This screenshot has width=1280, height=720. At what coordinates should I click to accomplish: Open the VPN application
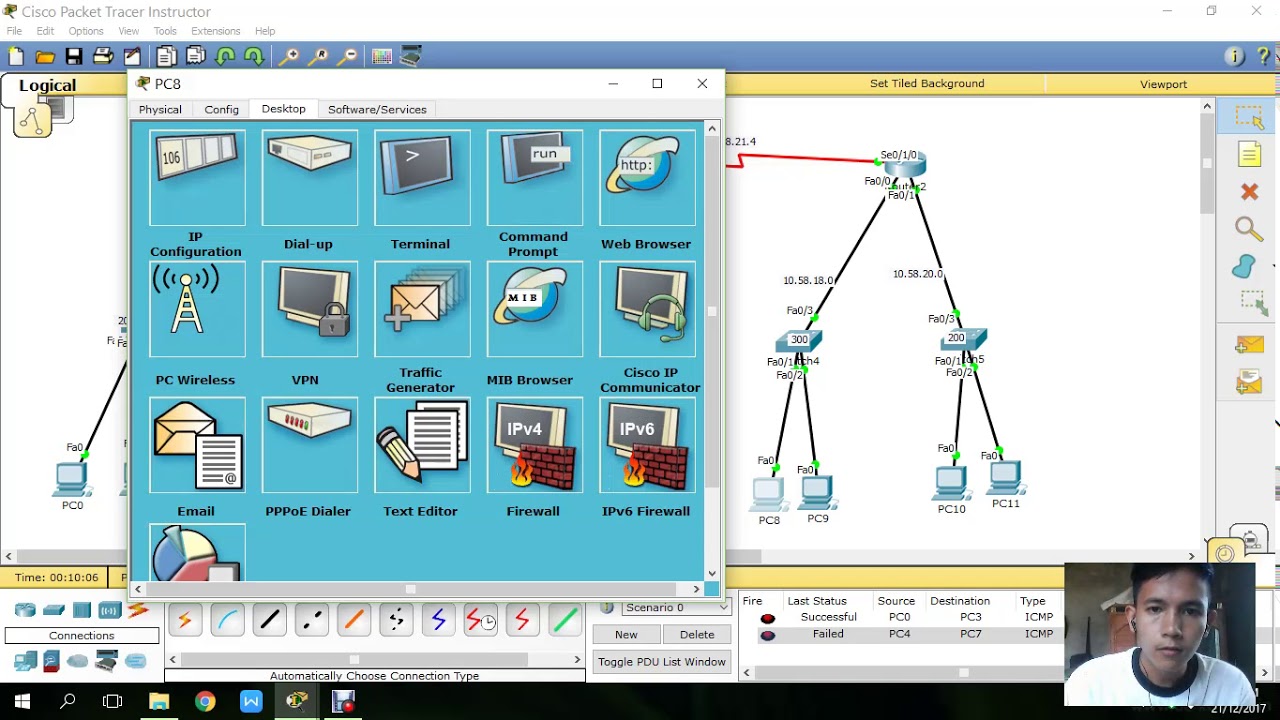click(309, 309)
